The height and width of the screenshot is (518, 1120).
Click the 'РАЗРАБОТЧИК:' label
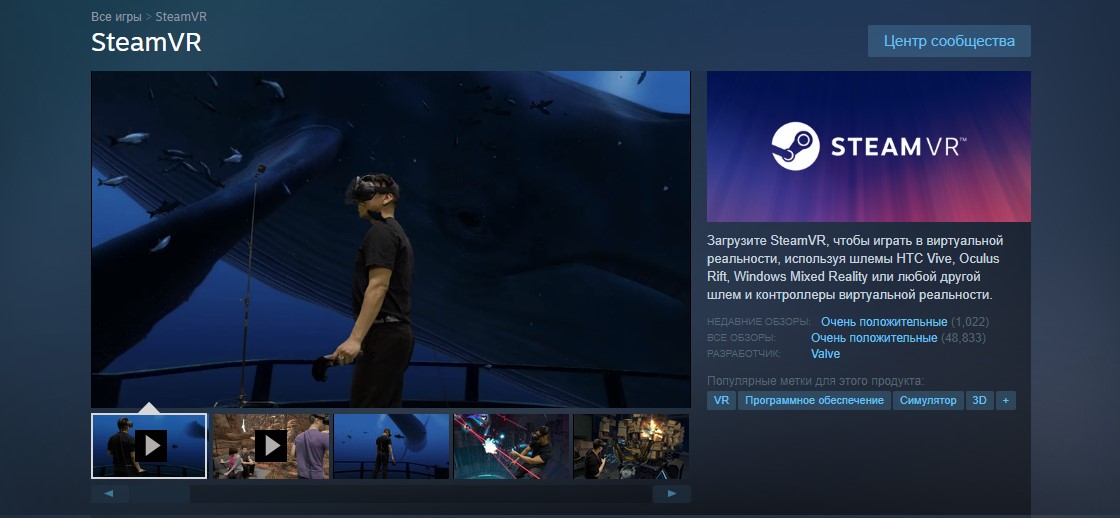[x=744, y=354]
